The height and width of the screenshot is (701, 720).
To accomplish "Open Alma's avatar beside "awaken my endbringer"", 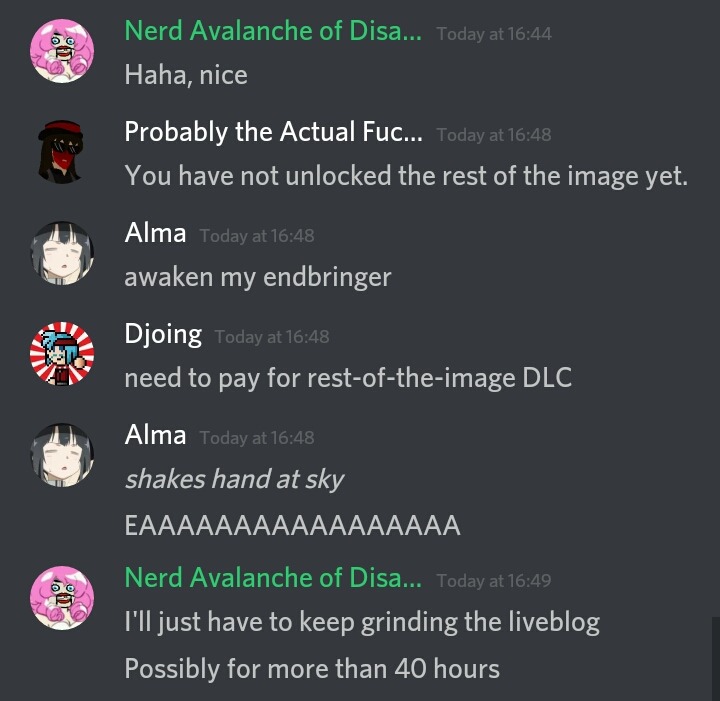I will [x=62, y=253].
